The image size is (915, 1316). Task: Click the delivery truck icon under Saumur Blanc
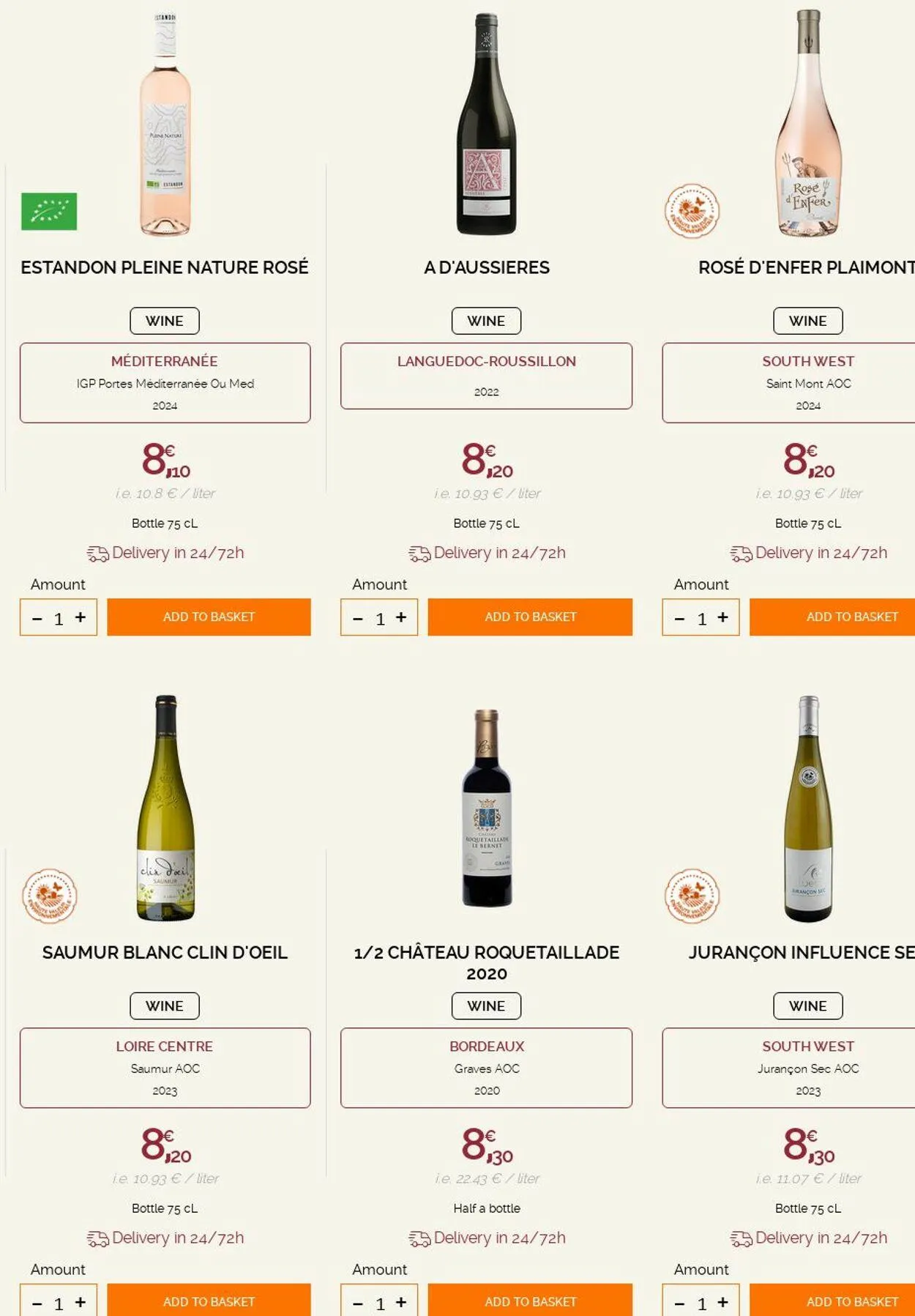coord(97,1238)
